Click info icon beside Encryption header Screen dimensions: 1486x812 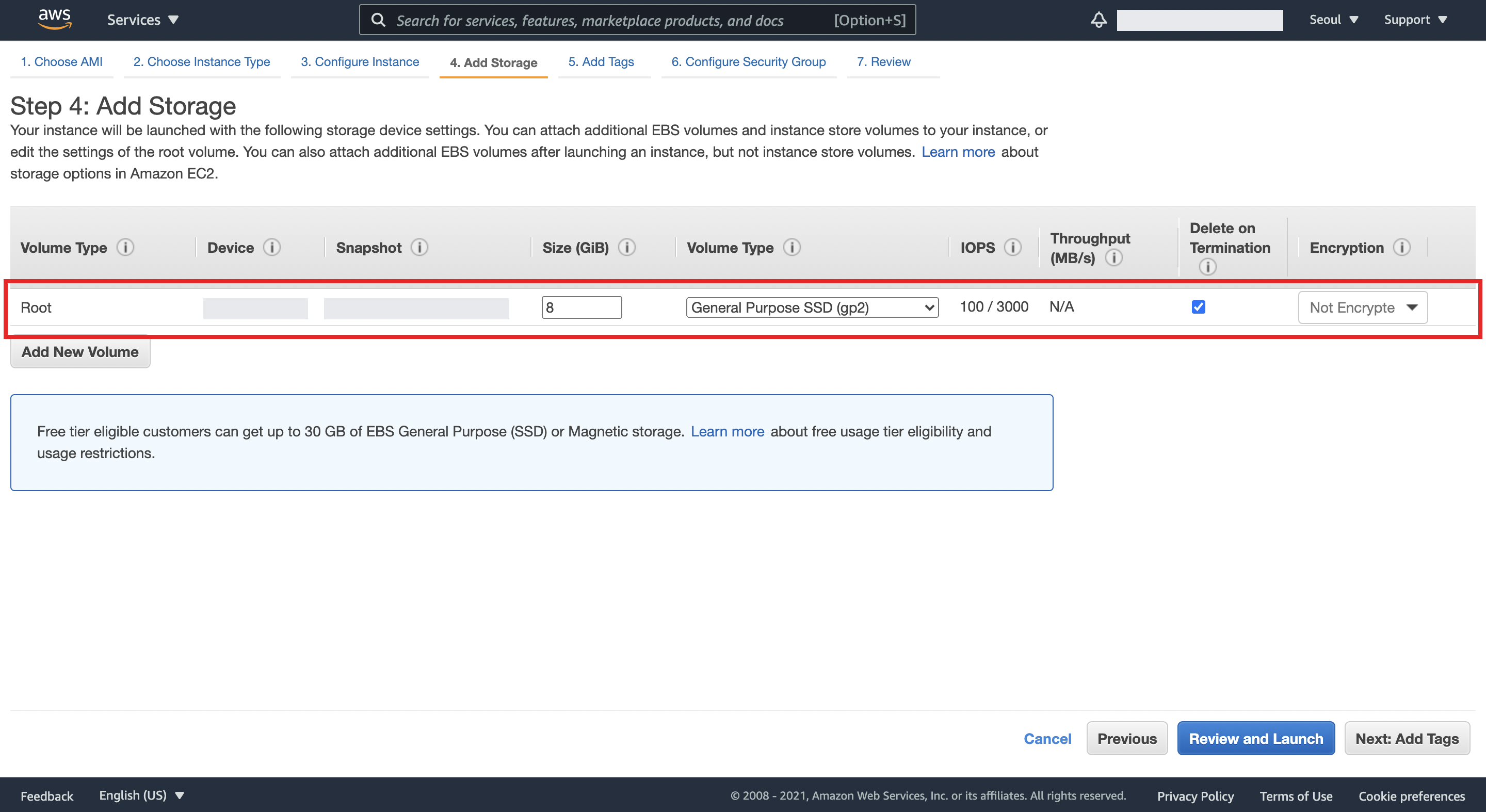point(1402,248)
